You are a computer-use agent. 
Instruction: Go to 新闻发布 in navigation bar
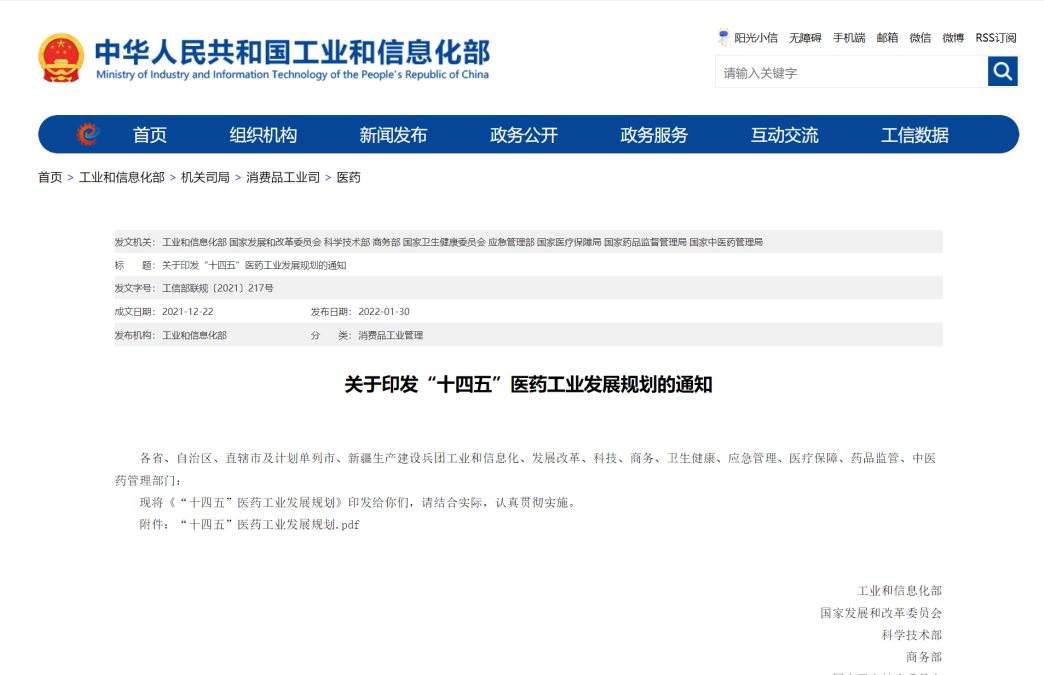click(393, 135)
